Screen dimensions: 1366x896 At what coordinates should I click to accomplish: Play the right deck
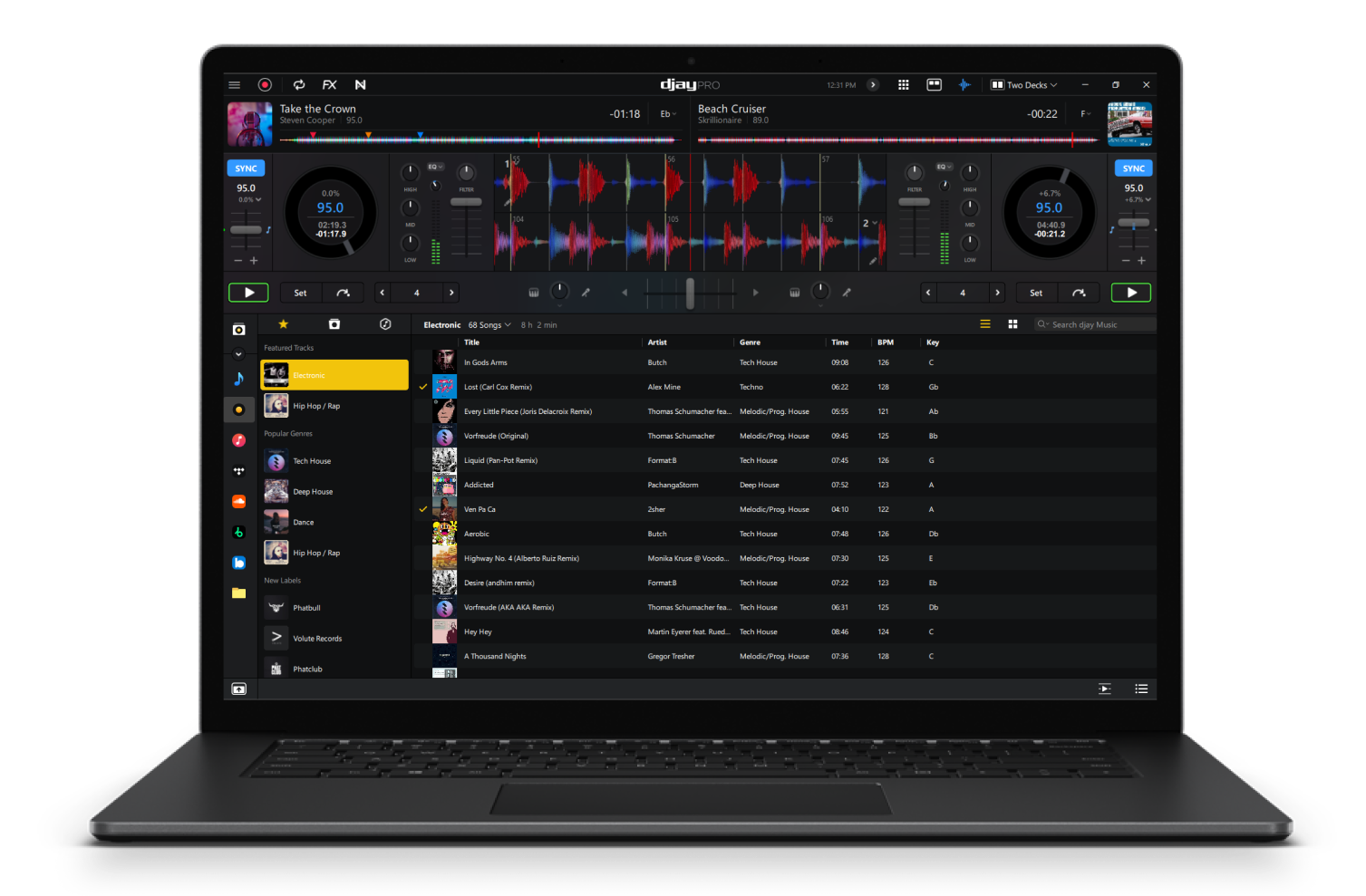(x=1130, y=292)
